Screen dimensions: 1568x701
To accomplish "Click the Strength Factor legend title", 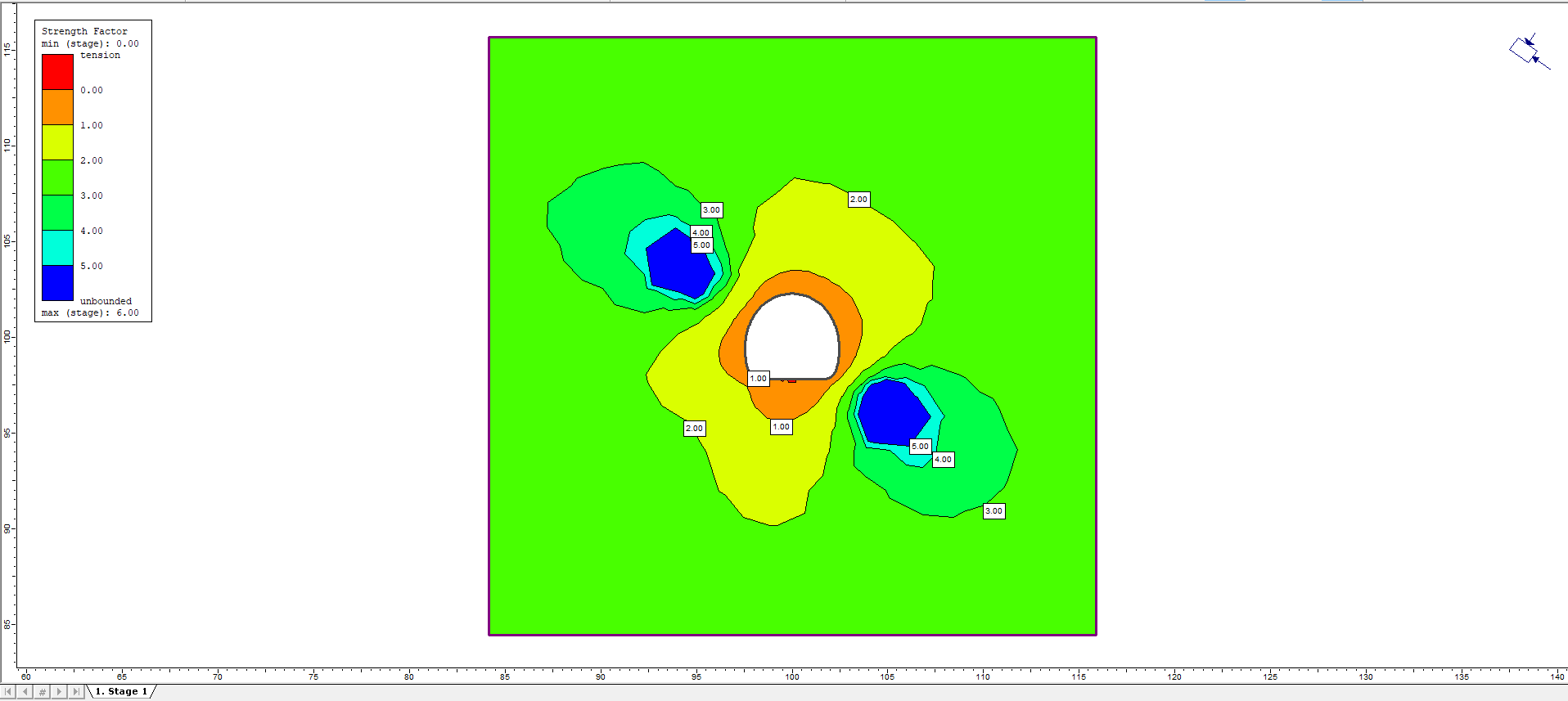I will point(84,31).
